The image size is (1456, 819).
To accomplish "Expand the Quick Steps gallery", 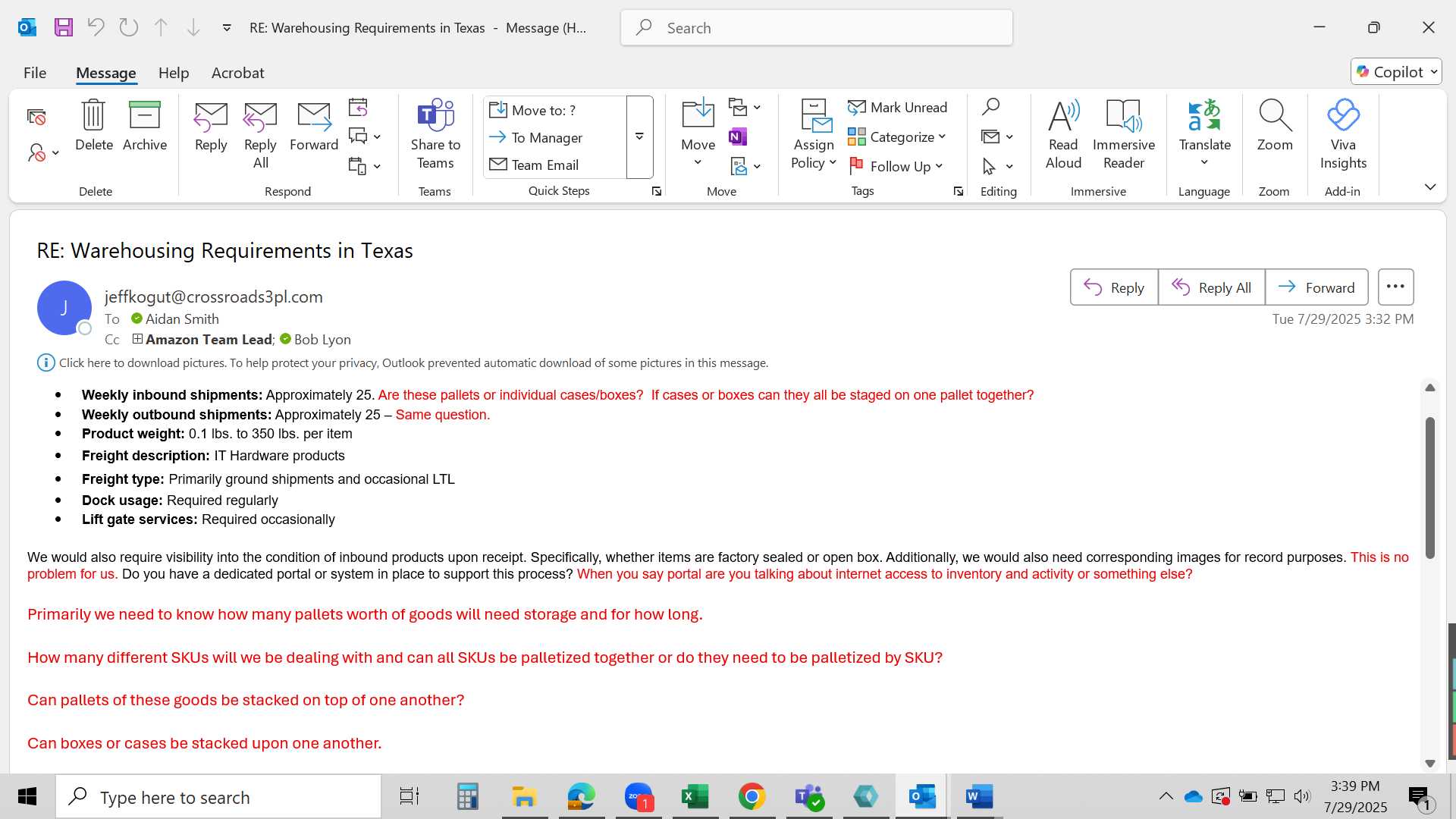I will pos(640,137).
